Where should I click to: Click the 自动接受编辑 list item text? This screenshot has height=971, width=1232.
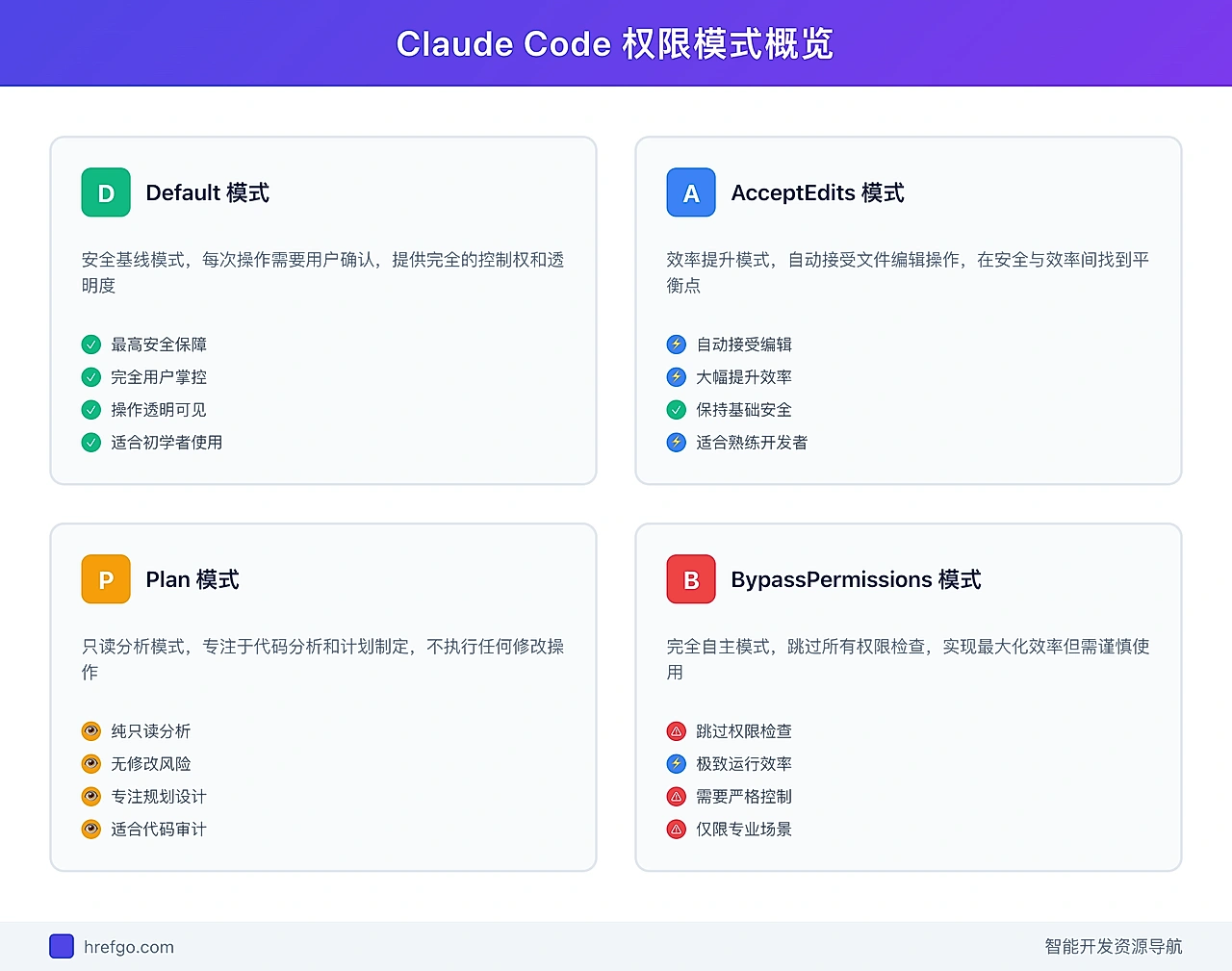coord(744,345)
